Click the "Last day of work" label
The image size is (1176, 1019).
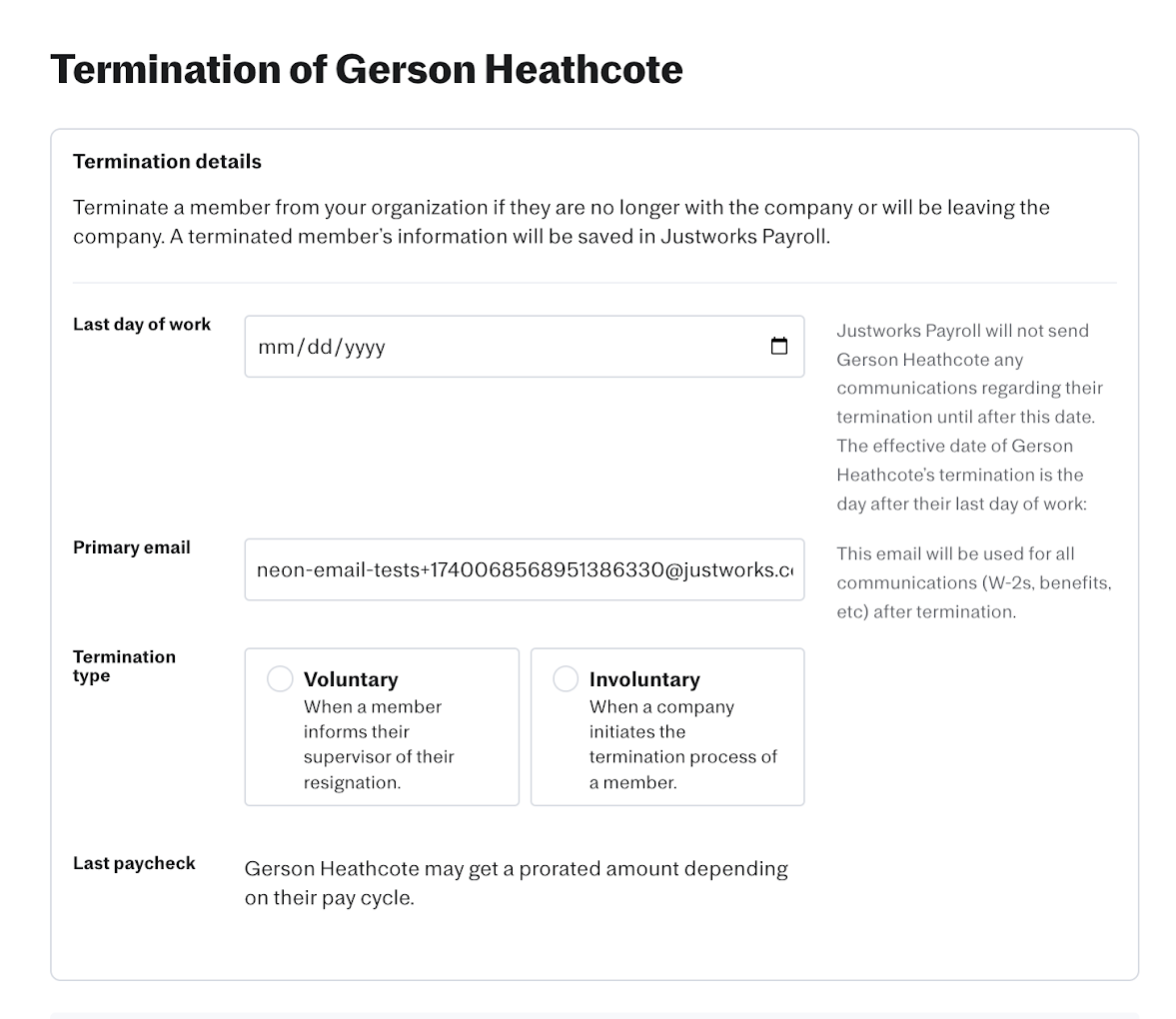pyautogui.click(x=142, y=325)
